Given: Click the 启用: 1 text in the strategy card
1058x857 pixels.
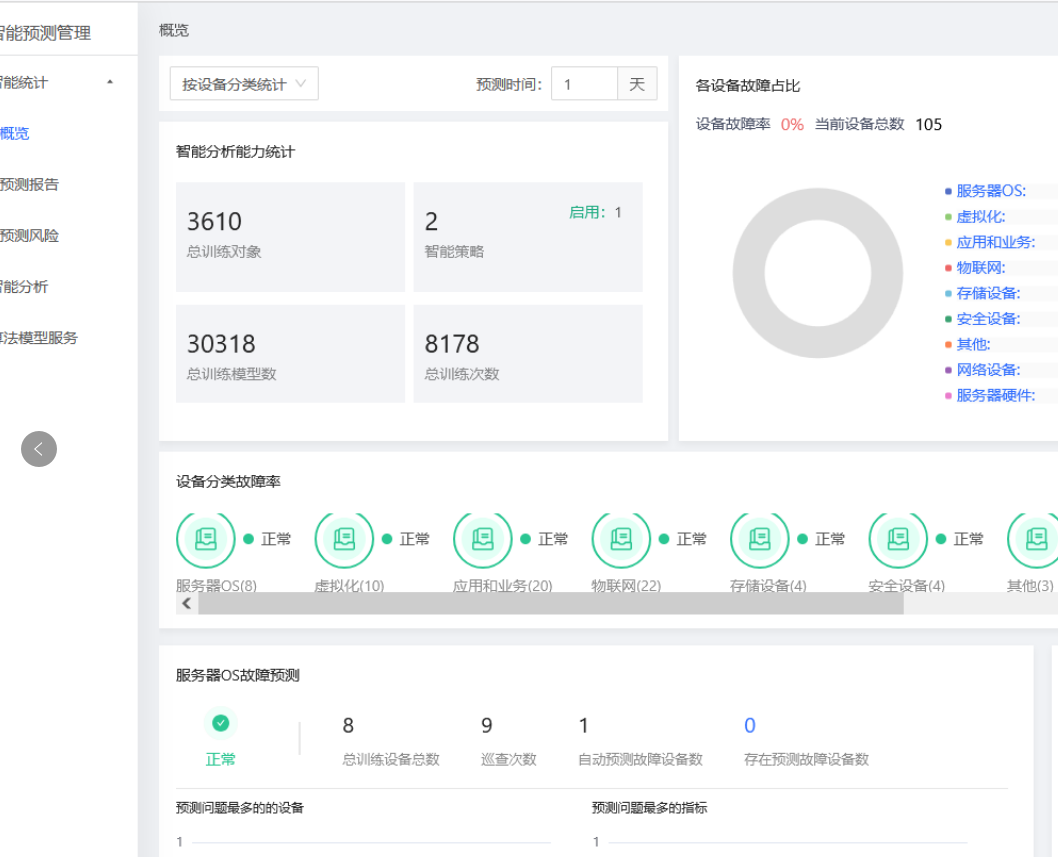Looking at the screenshot, I should [595, 213].
